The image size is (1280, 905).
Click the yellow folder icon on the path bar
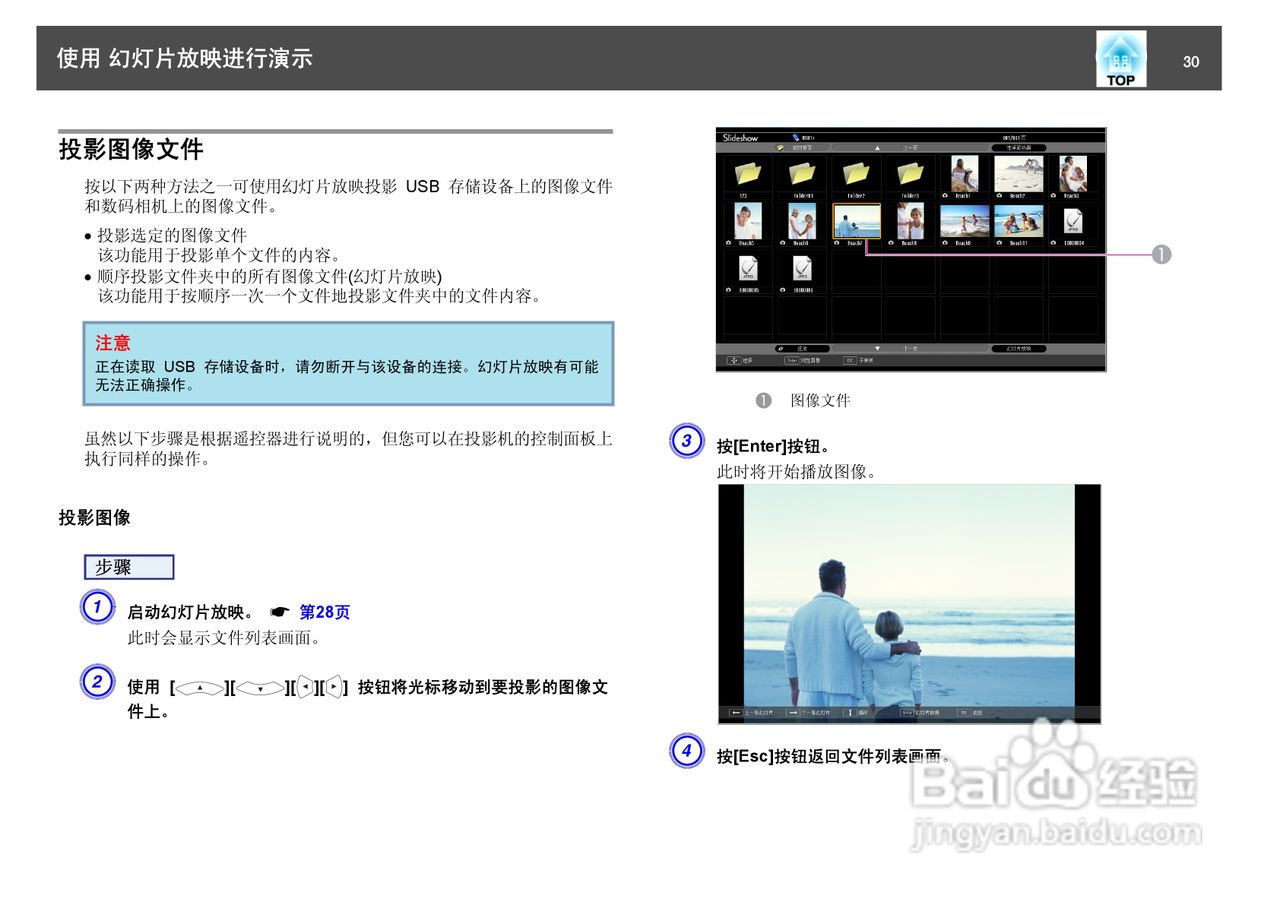pos(780,147)
